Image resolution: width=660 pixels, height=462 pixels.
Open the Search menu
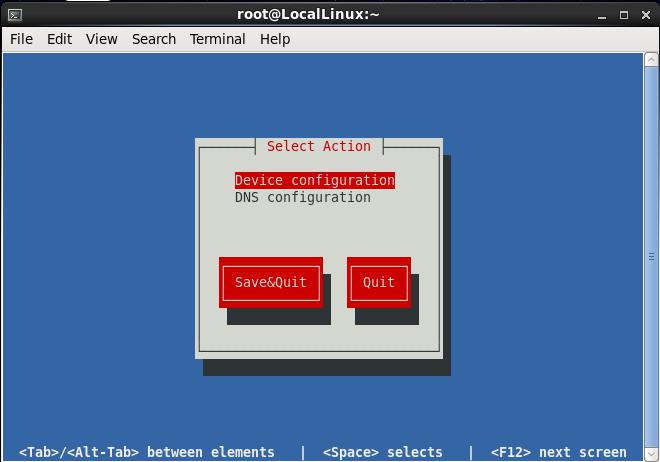[x=154, y=39]
